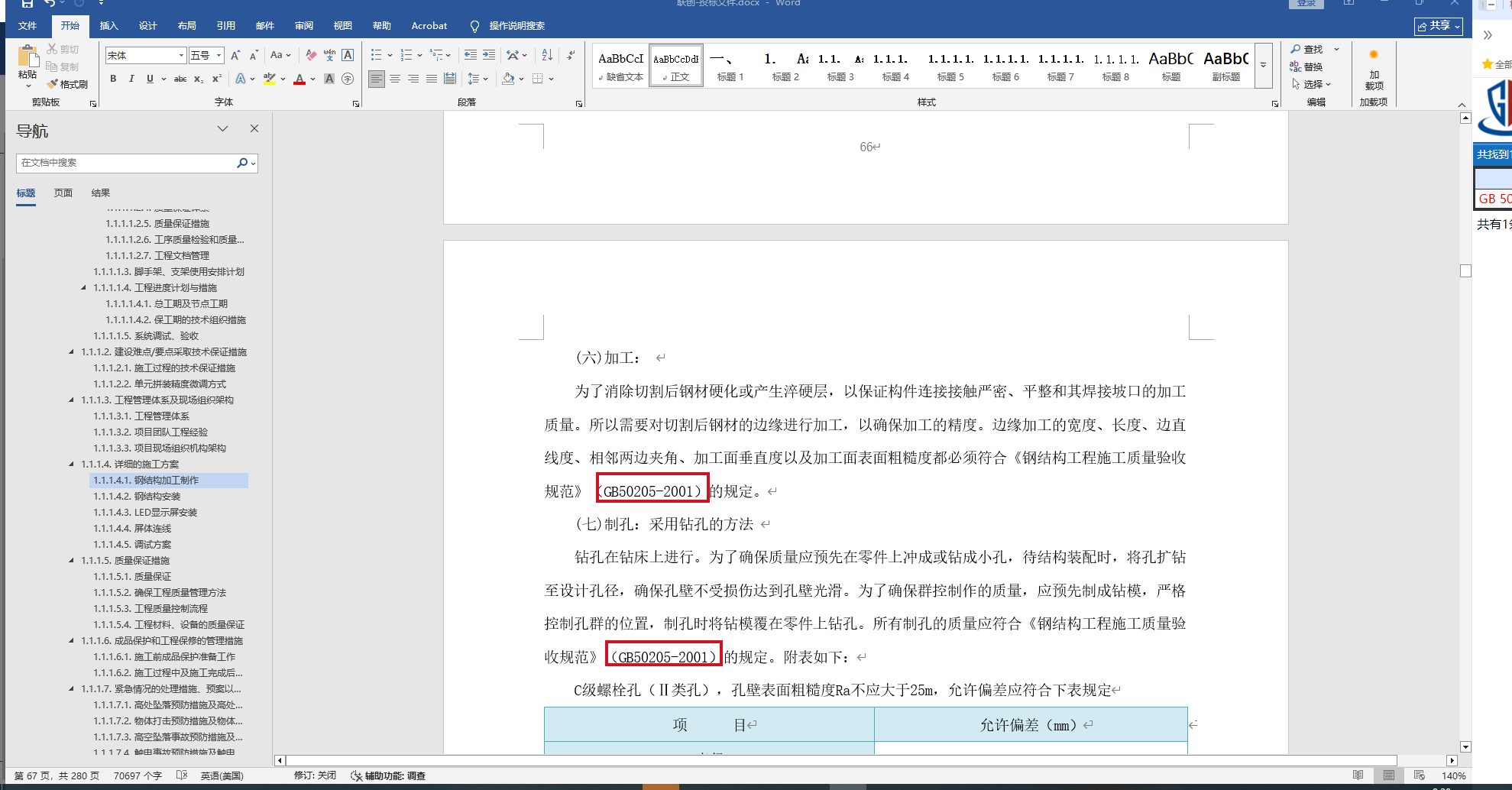Viewport: 1512px width, 790px height.
Task: Click the 共享 share button
Action: (1439, 26)
